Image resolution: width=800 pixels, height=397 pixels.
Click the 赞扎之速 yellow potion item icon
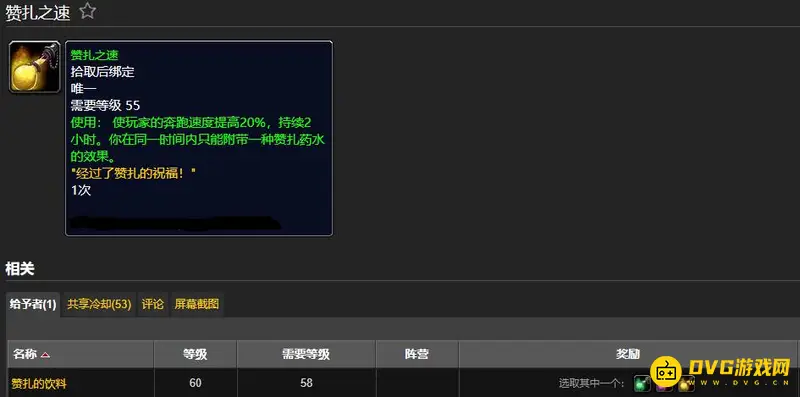[x=34, y=67]
